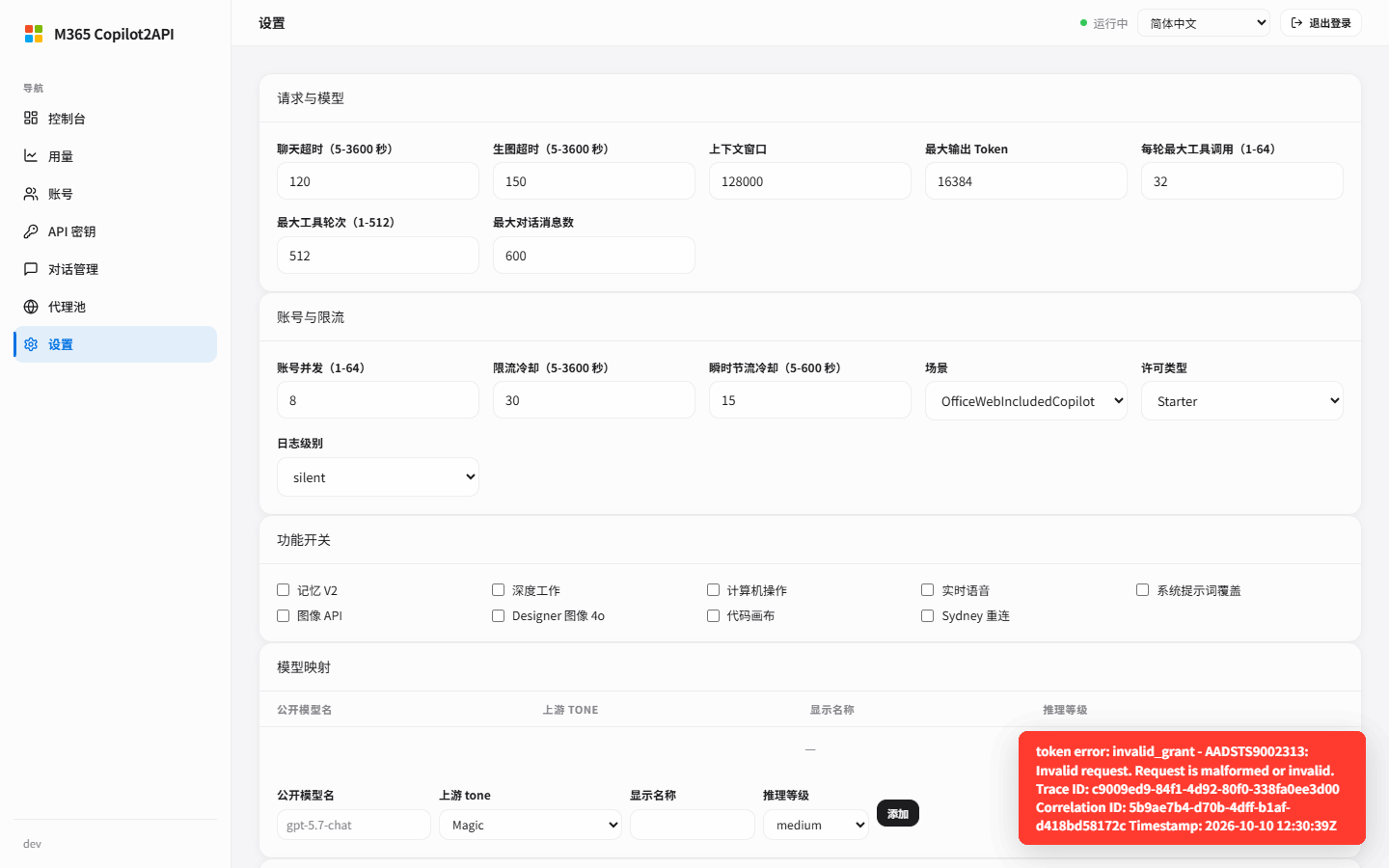Click the 添加 model mapping button
Screen dimensions: 1389x868
click(898, 813)
